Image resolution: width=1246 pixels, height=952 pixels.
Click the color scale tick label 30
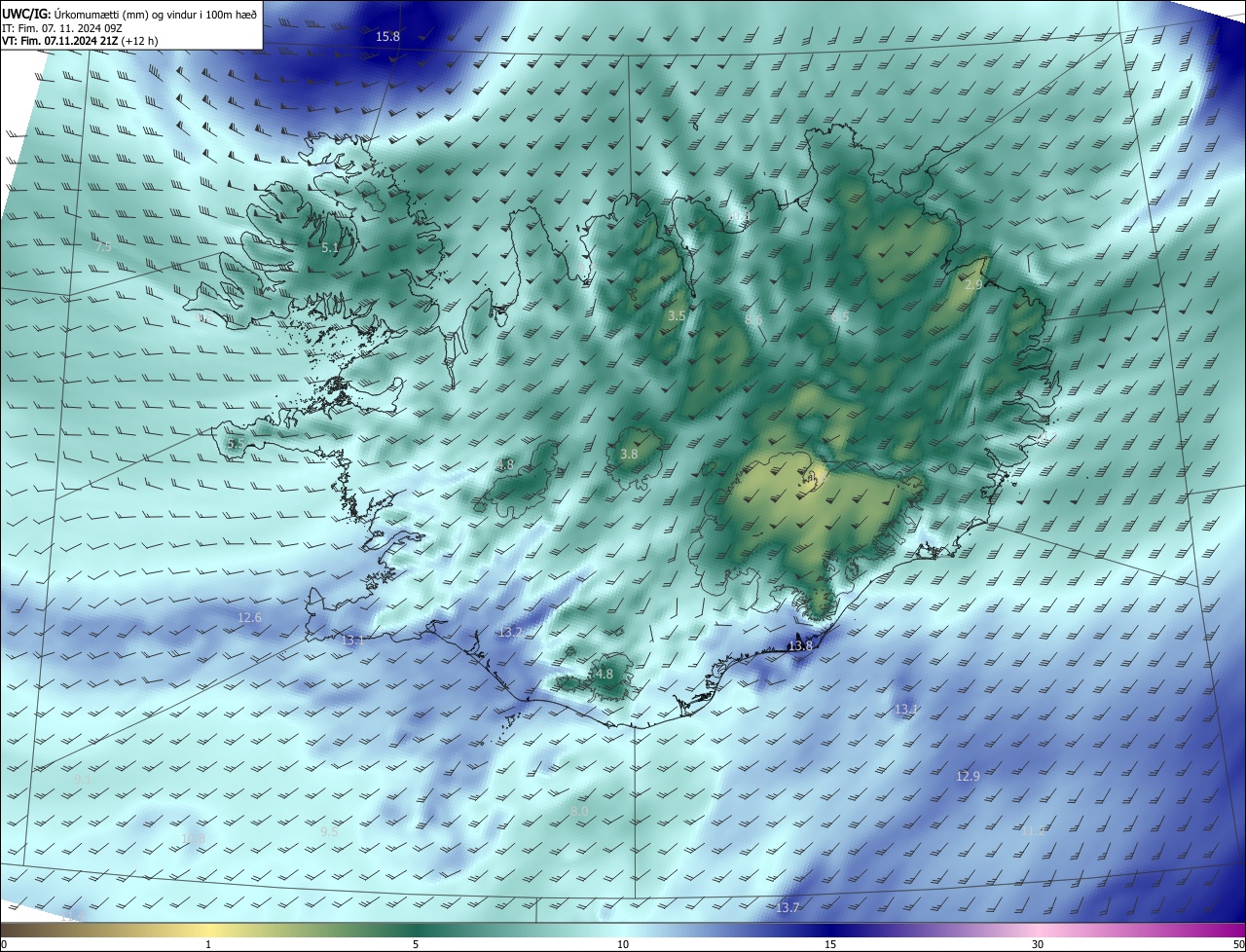pos(1038,944)
